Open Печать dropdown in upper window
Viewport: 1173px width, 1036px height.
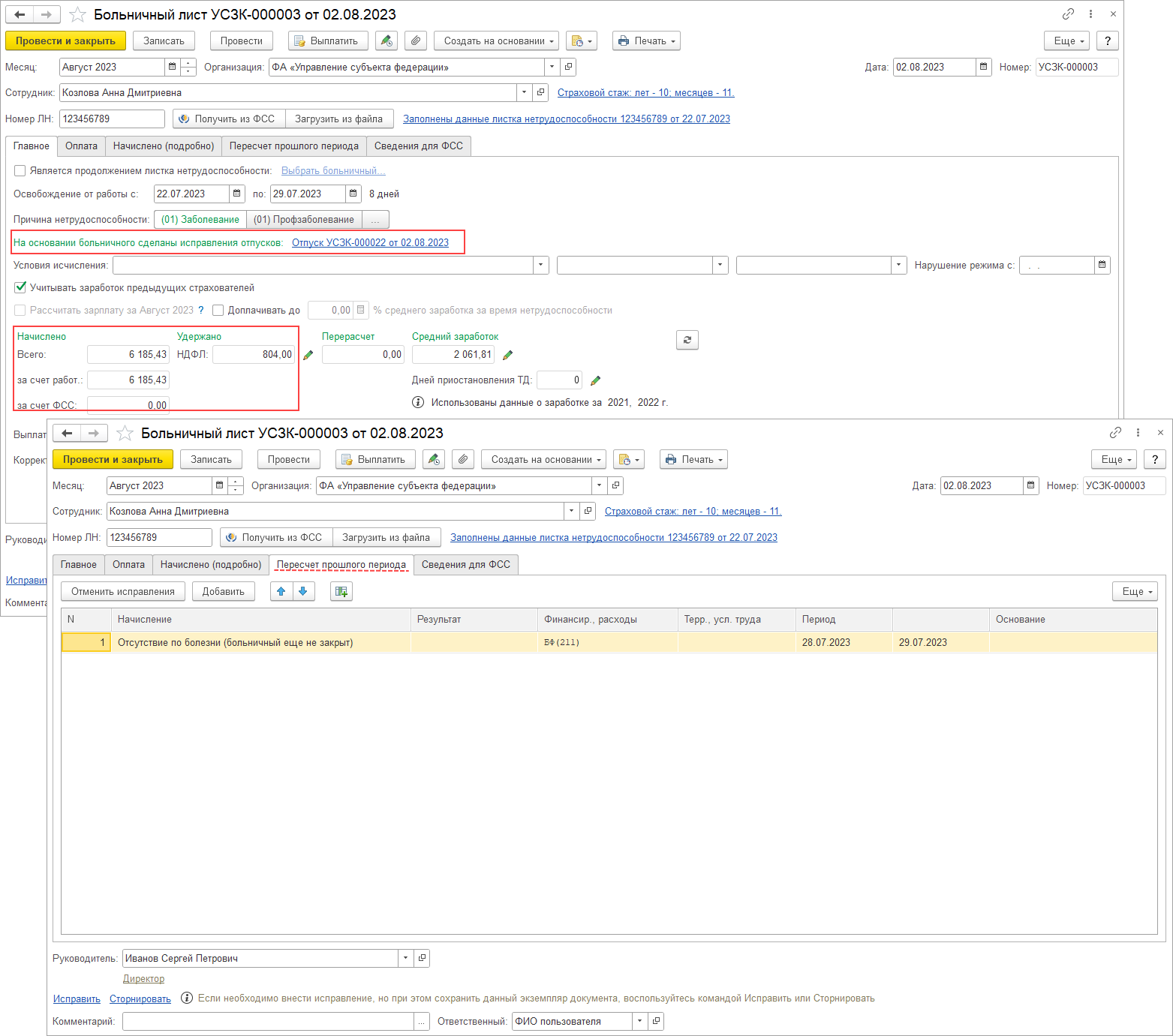tap(646, 41)
